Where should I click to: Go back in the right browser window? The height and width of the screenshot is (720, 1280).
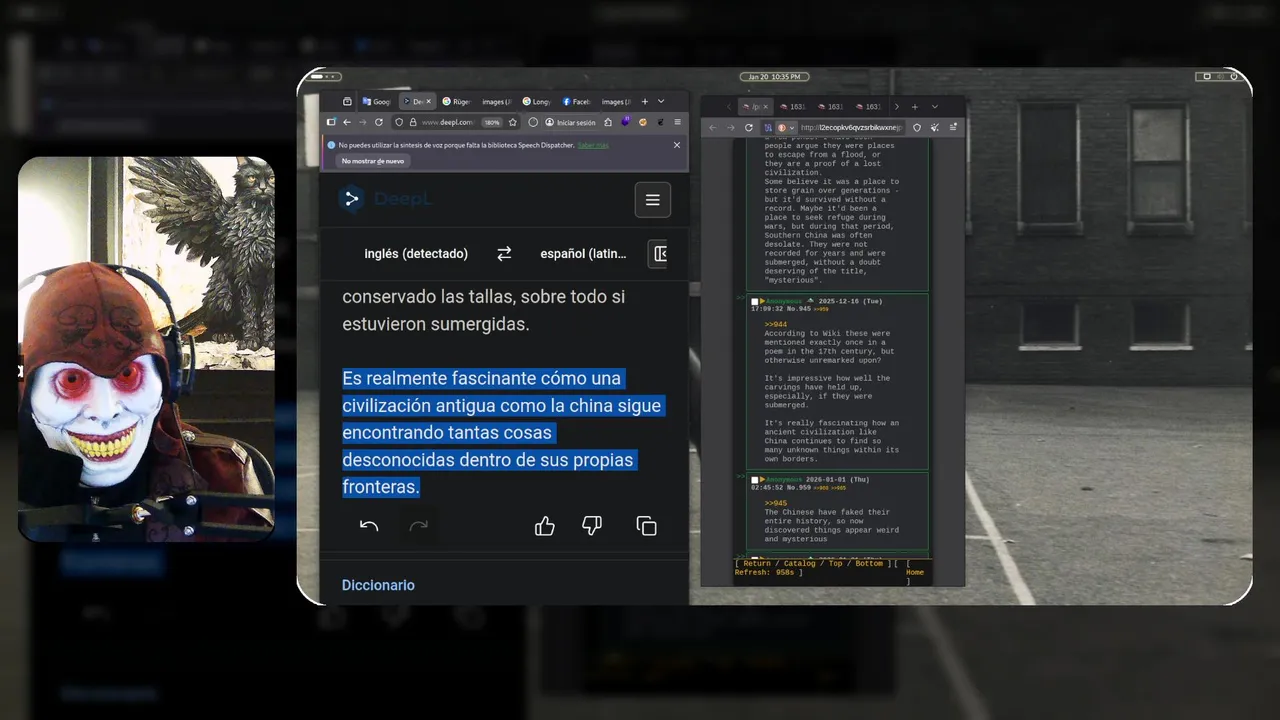click(713, 128)
